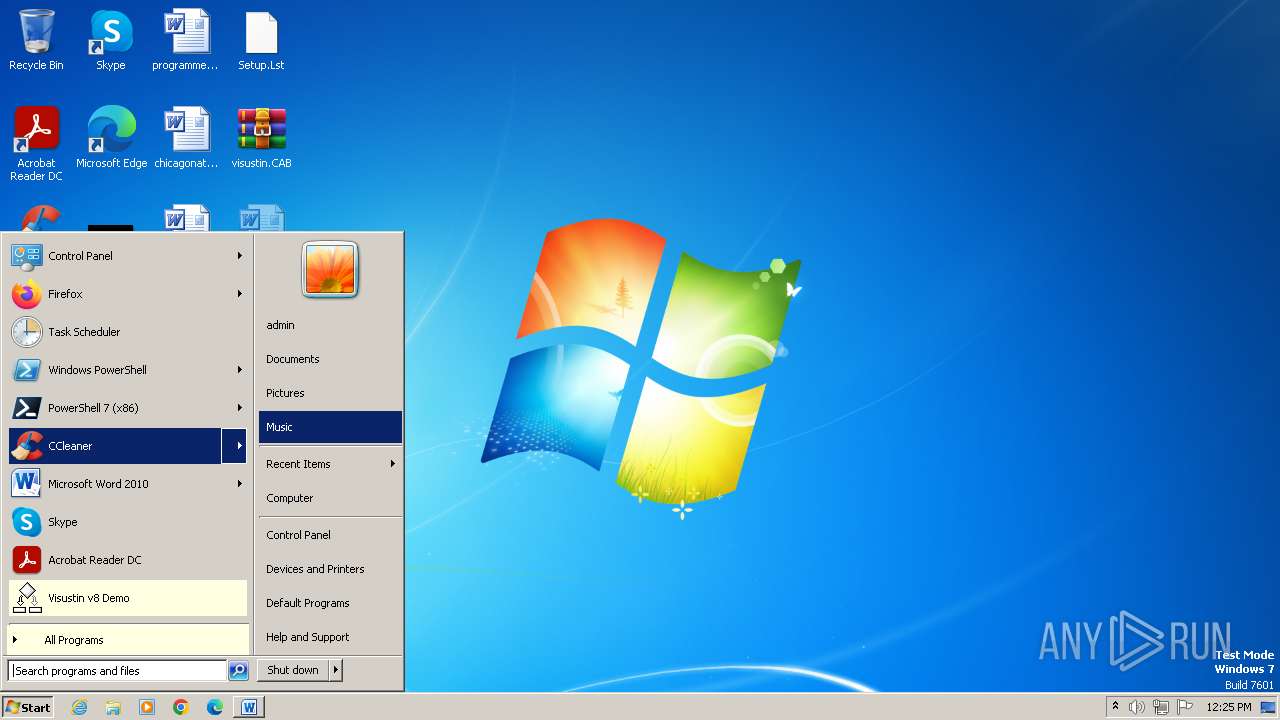Expand the CCleaner jump list arrow
The height and width of the screenshot is (720, 1280).
[236, 446]
